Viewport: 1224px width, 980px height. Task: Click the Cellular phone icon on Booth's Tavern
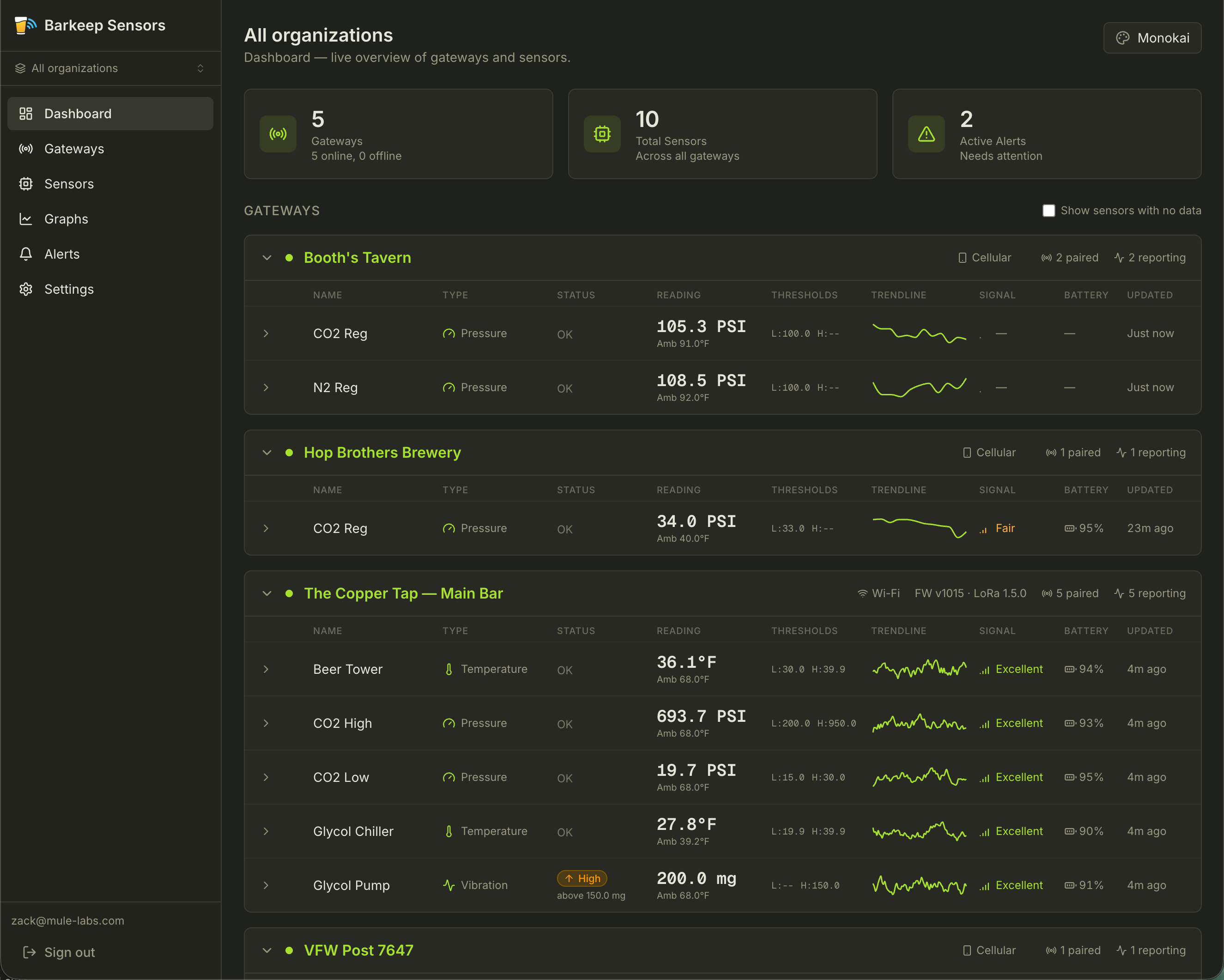point(962,258)
